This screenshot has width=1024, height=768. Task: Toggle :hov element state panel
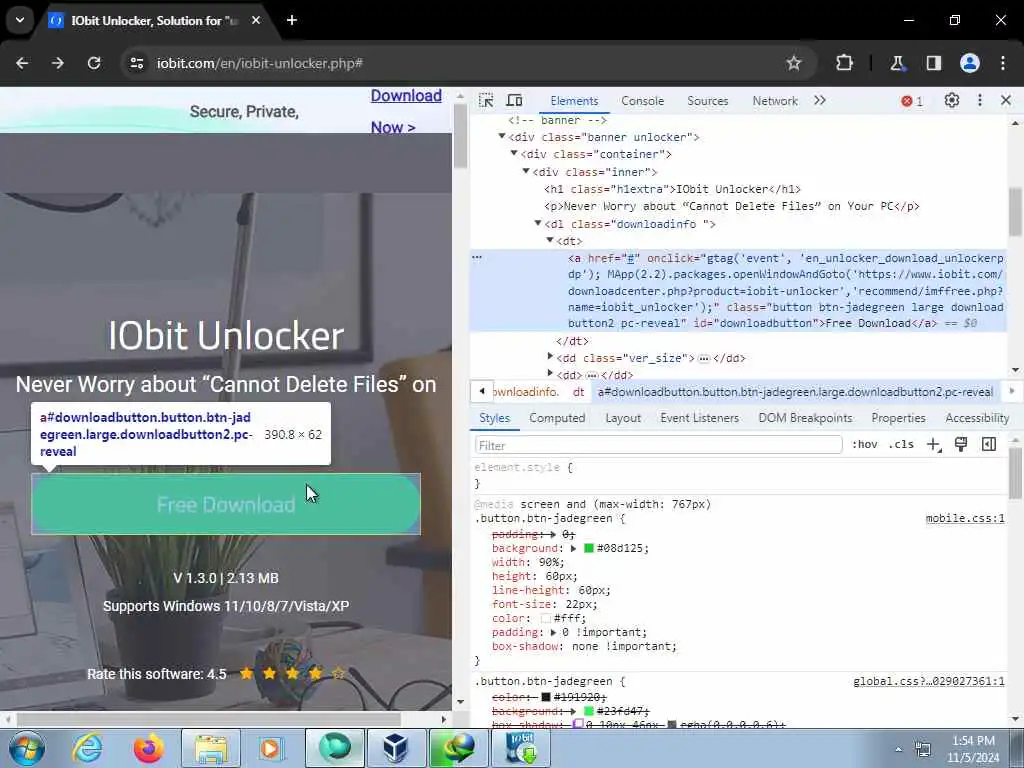[865, 445]
